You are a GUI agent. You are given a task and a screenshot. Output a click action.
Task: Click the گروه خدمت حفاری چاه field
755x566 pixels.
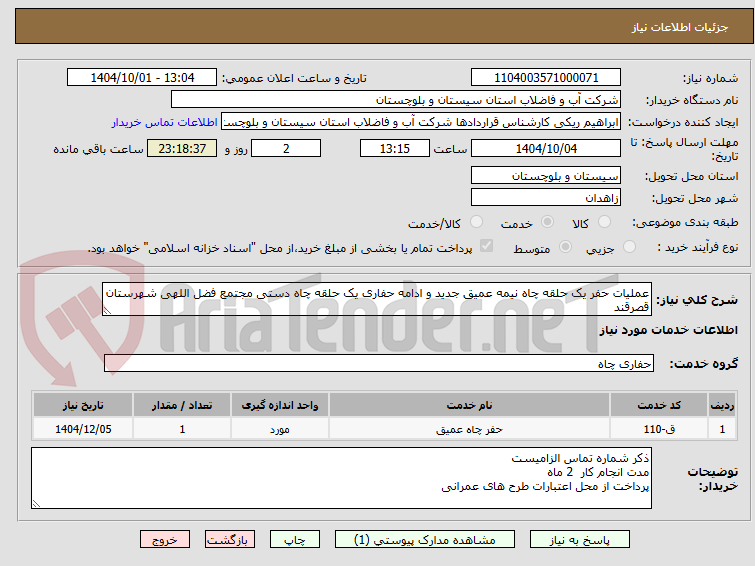tap(378, 363)
